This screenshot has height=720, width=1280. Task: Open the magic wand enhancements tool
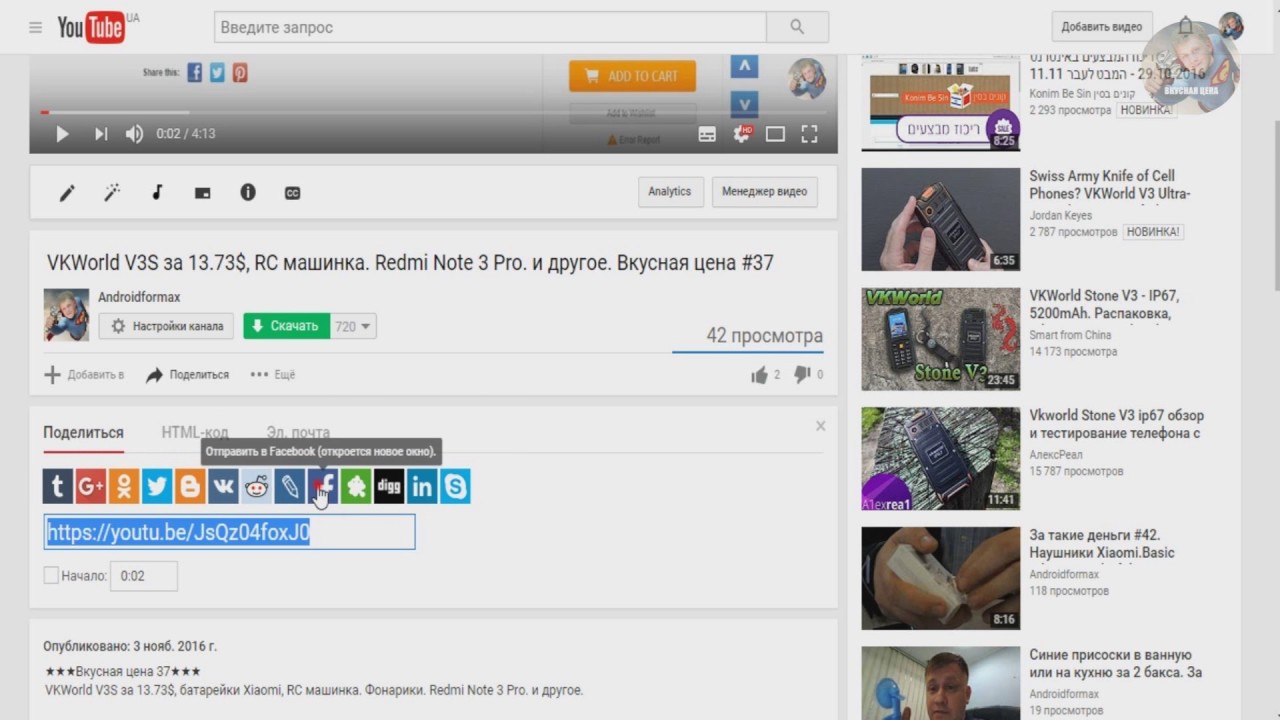pos(112,193)
